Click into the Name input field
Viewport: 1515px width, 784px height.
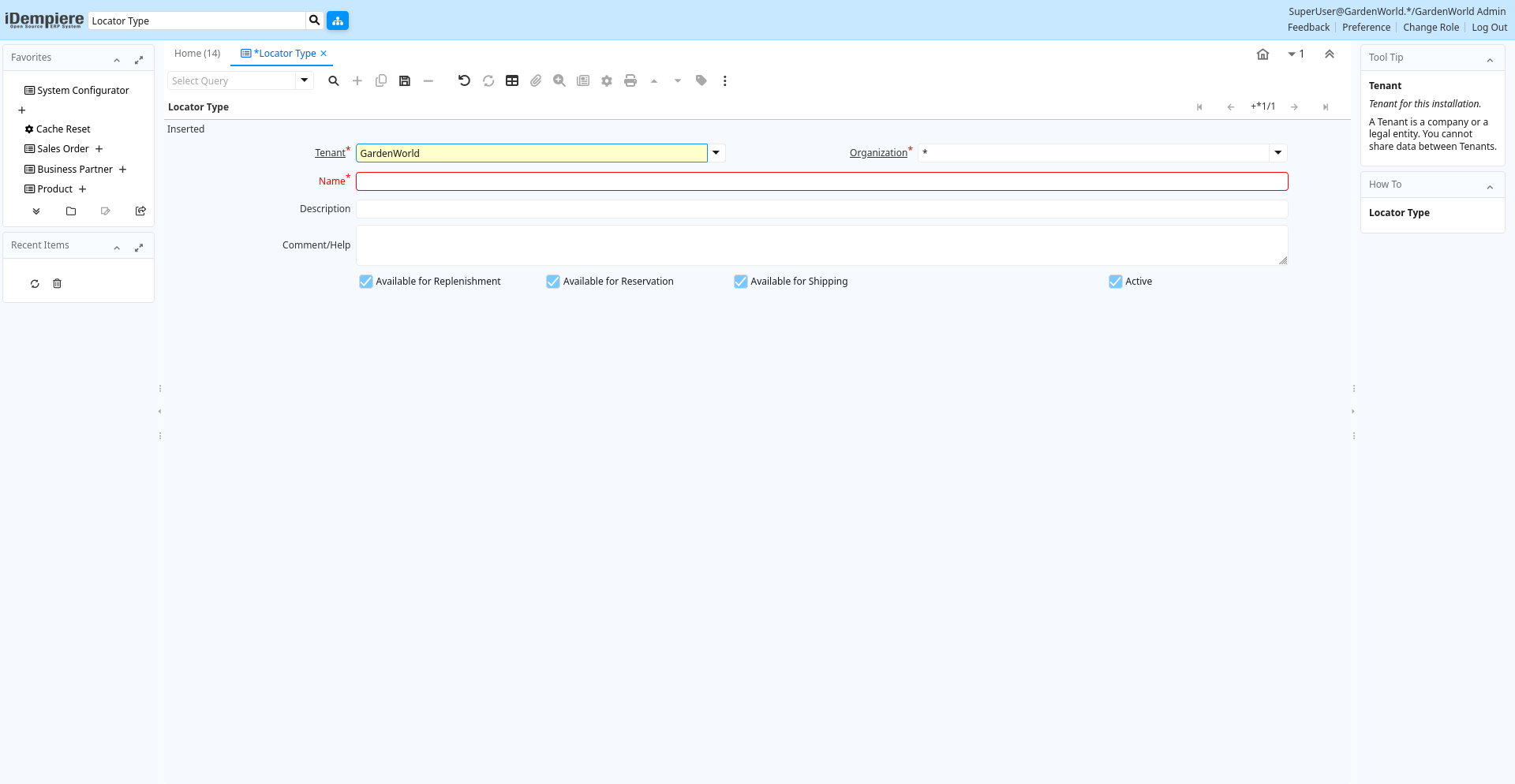[x=821, y=181]
